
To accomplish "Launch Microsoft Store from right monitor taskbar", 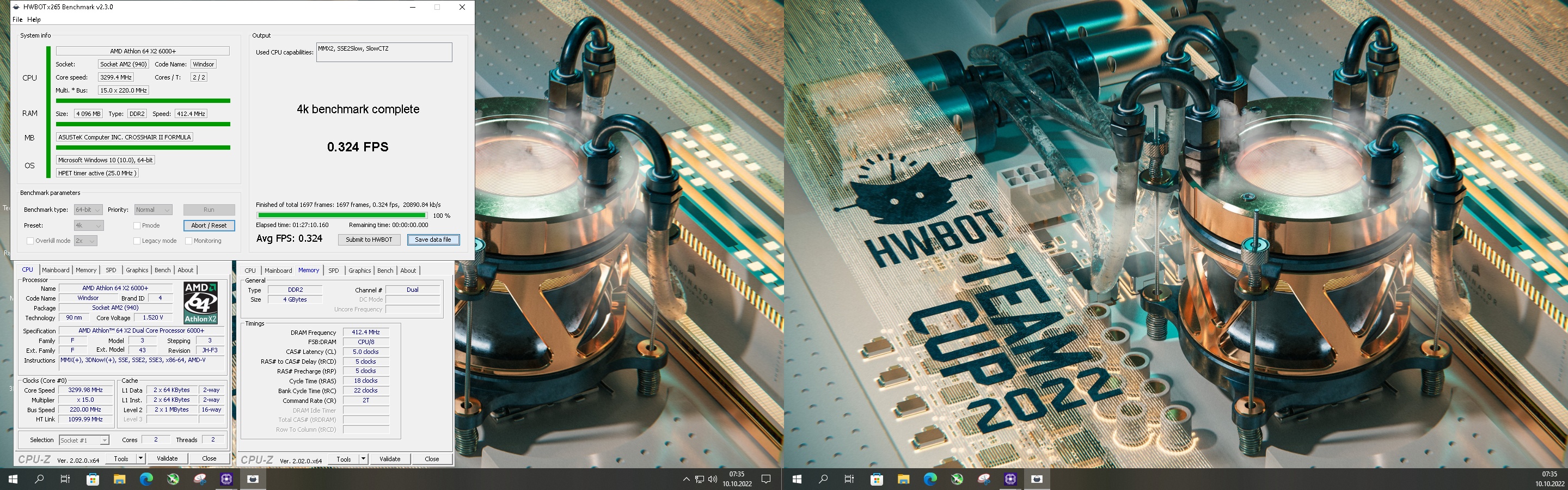I will [x=877, y=479].
